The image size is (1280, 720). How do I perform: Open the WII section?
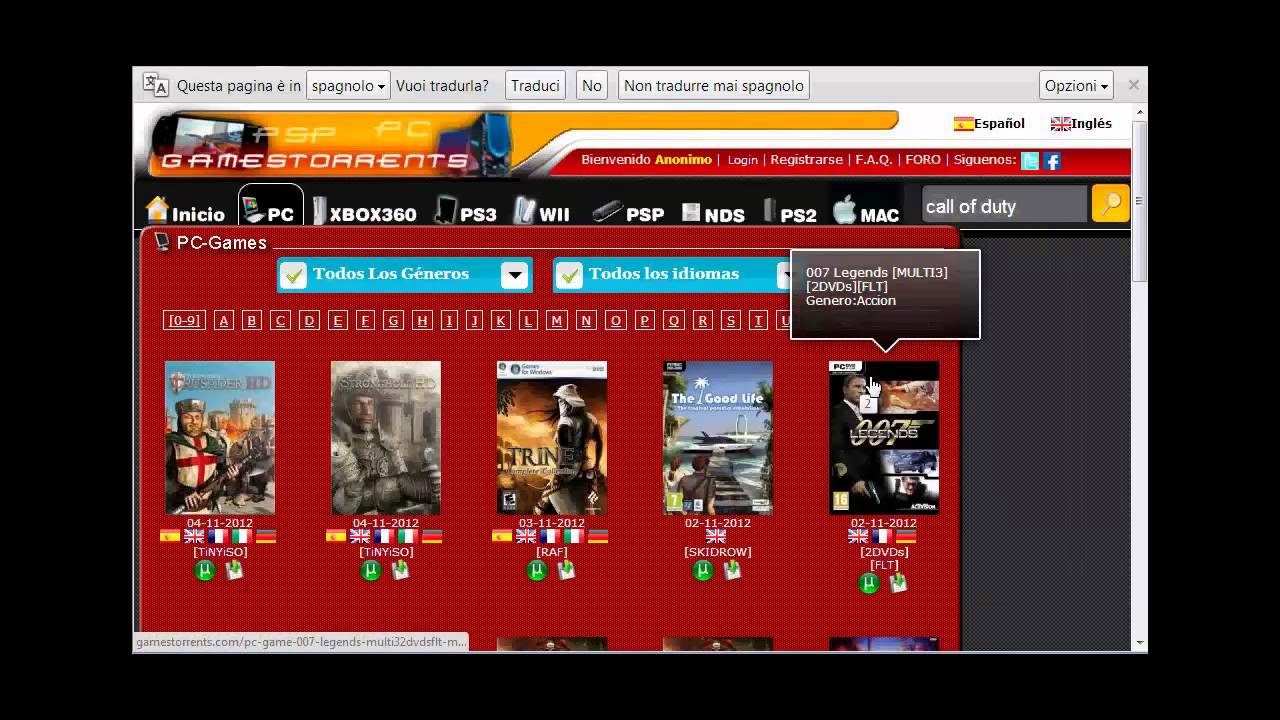[541, 212]
